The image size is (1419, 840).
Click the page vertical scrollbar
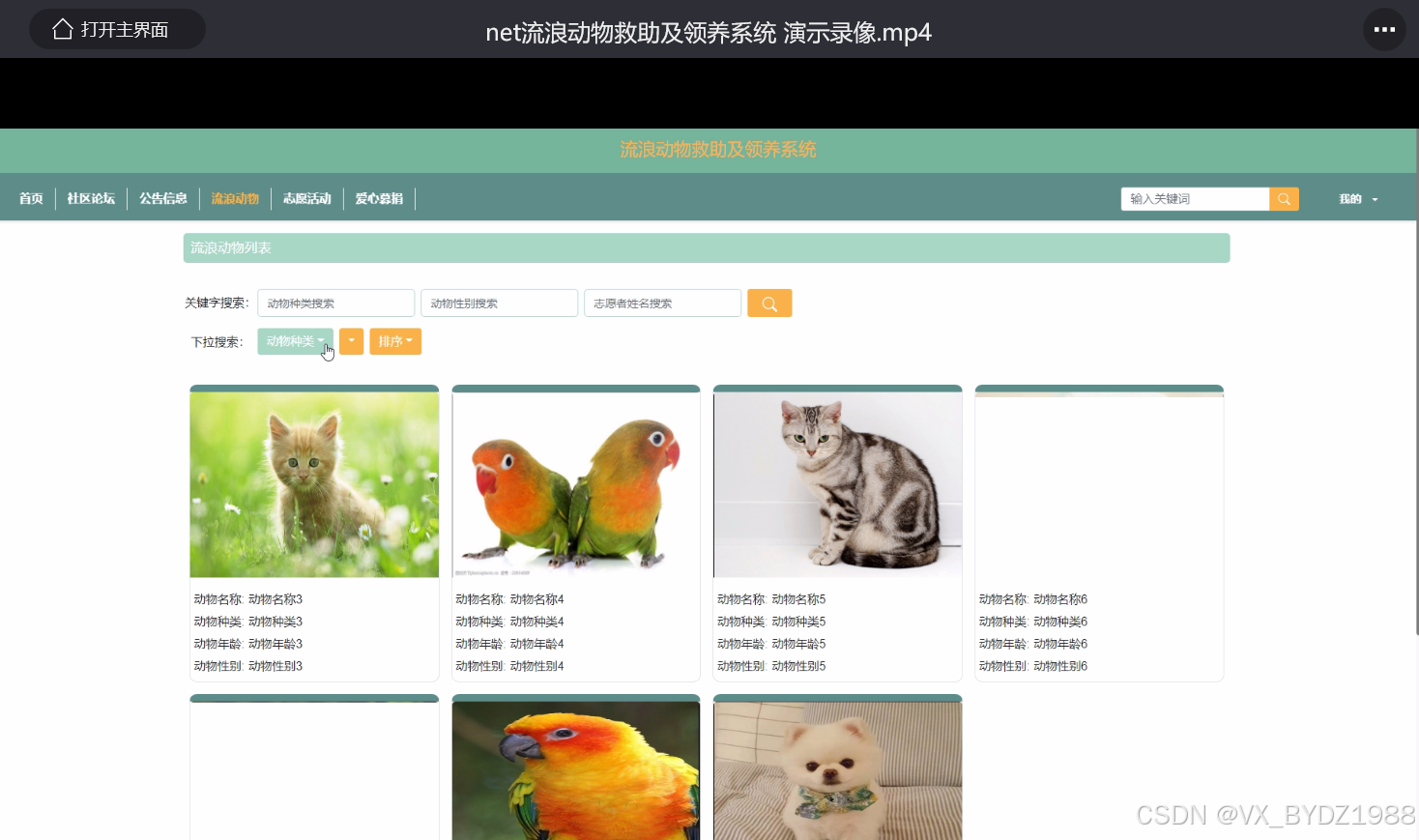tap(1416, 382)
